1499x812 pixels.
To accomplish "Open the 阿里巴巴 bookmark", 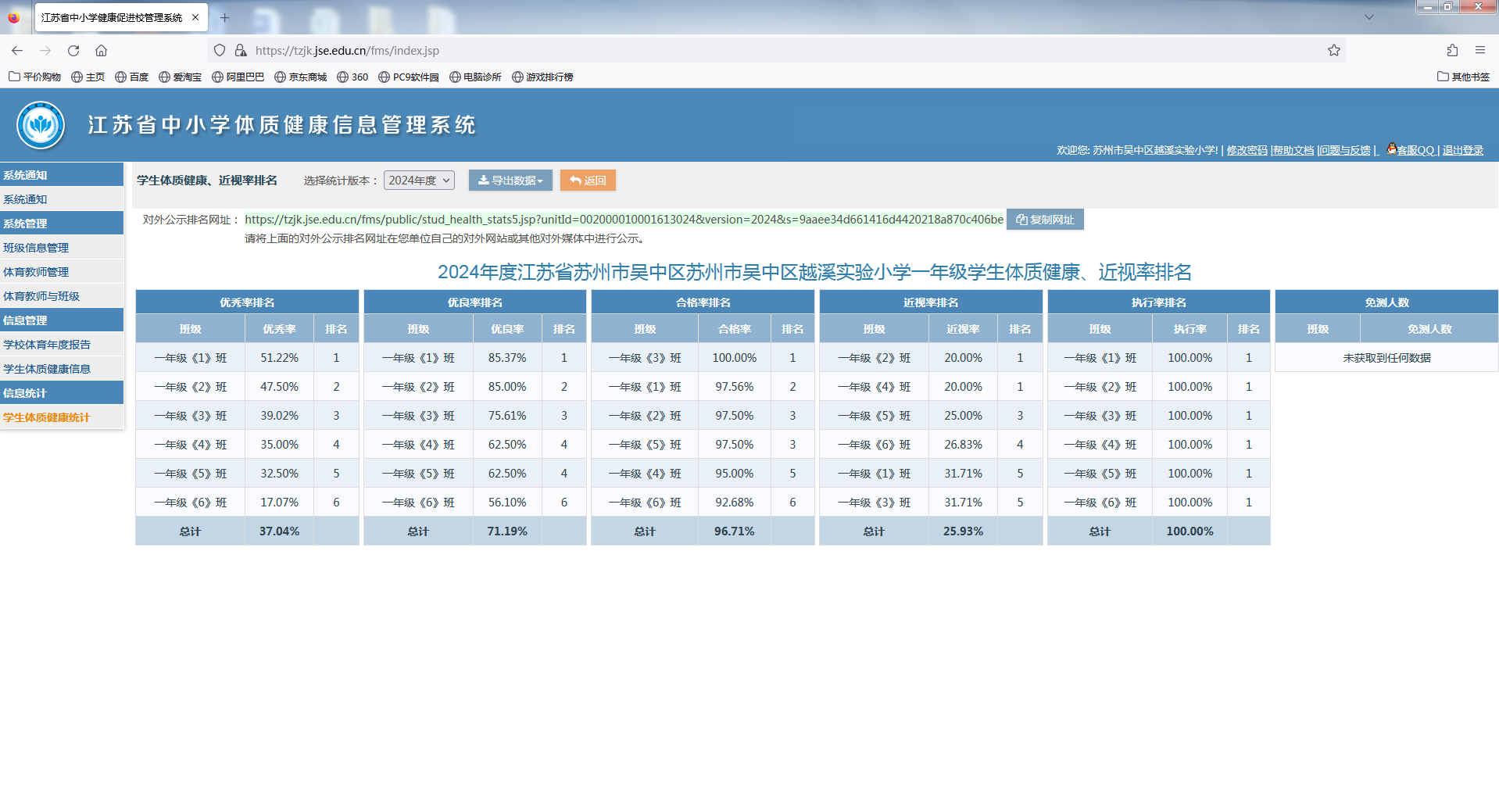I will [238, 77].
